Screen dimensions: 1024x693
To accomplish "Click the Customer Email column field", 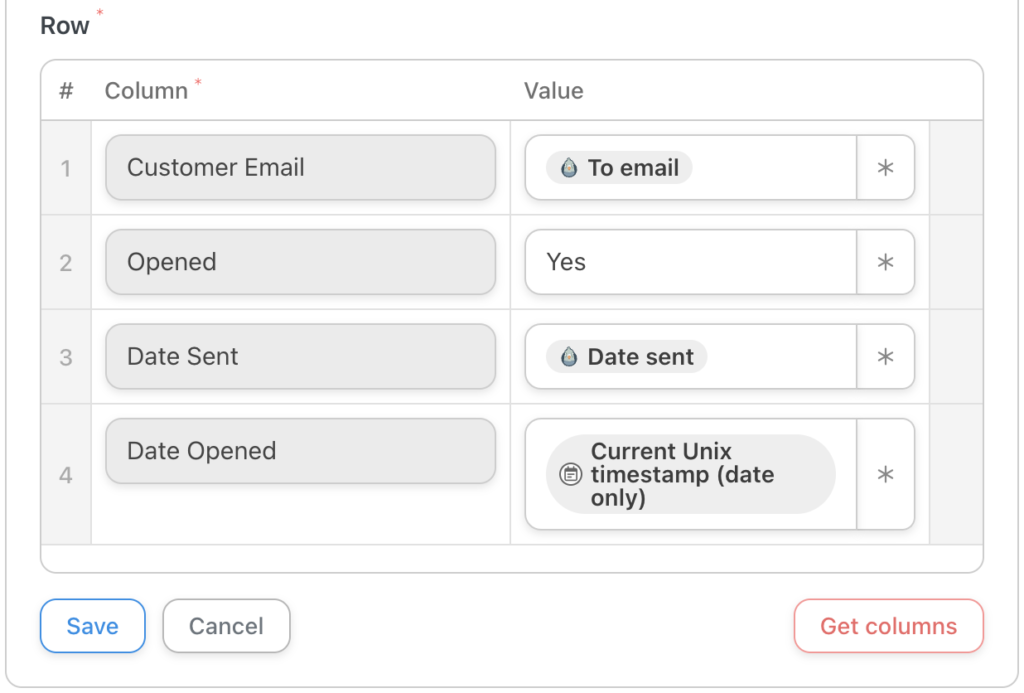I will click(x=300, y=167).
